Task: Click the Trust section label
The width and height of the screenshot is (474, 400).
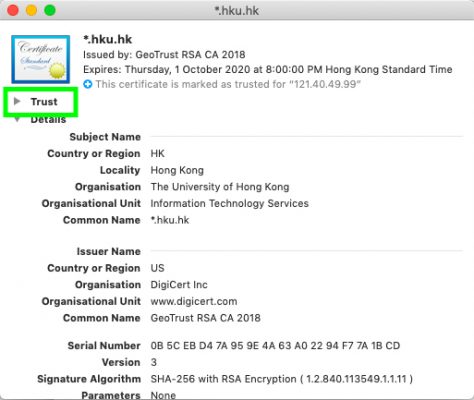Action: [x=44, y=101]
